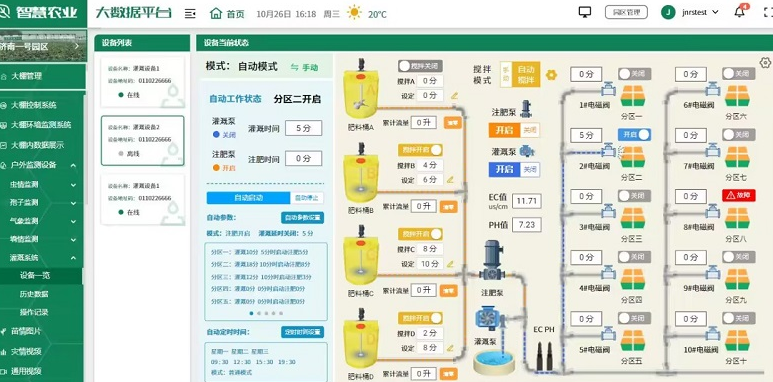
Task: Click the 注肥泵 pump graphic
Action: [492, 262]
